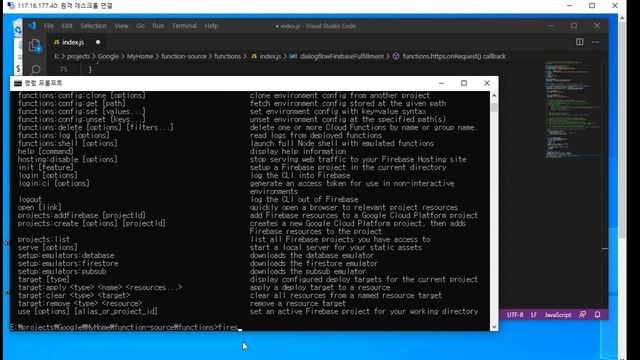
Task: Click the 'projects:list' command text
Action: [x=44, y=240]
